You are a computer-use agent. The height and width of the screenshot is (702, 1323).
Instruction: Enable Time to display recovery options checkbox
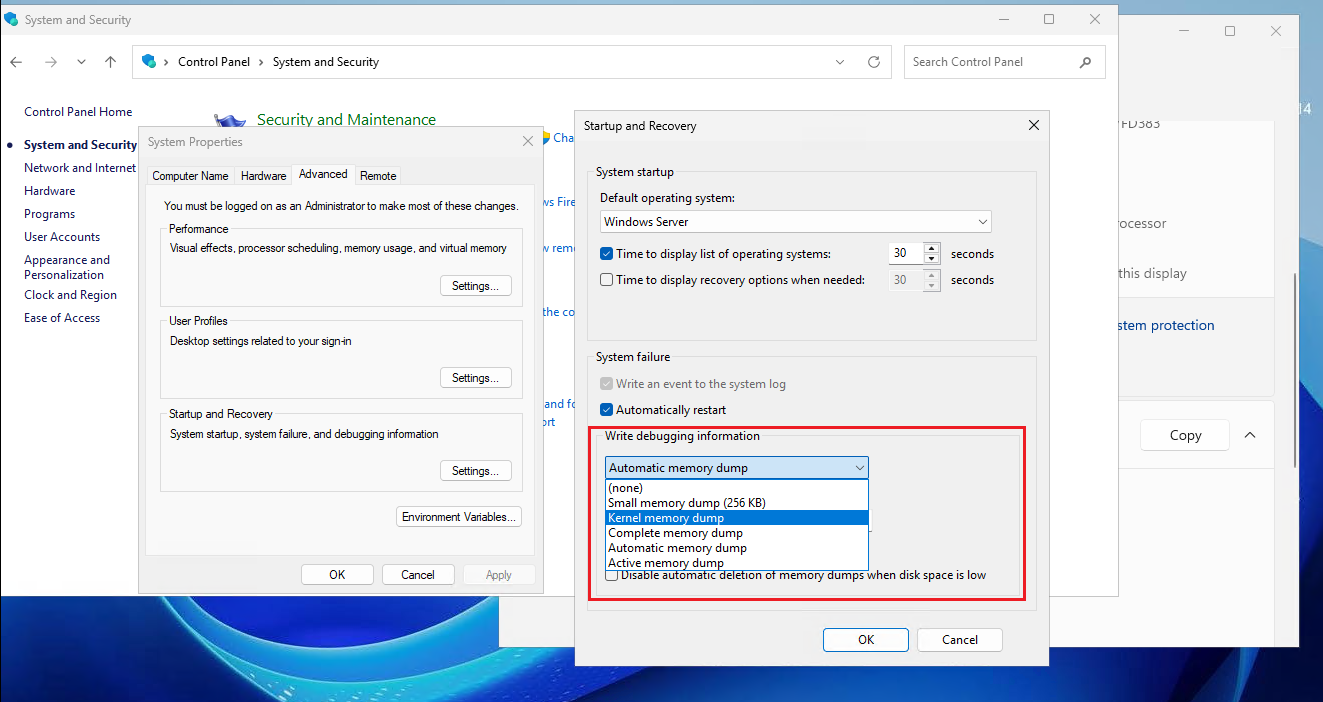(x=607, y=280)
